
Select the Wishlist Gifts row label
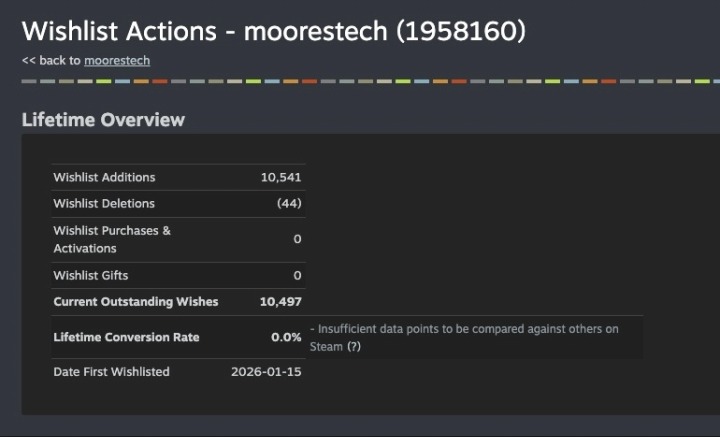(91, 275)
